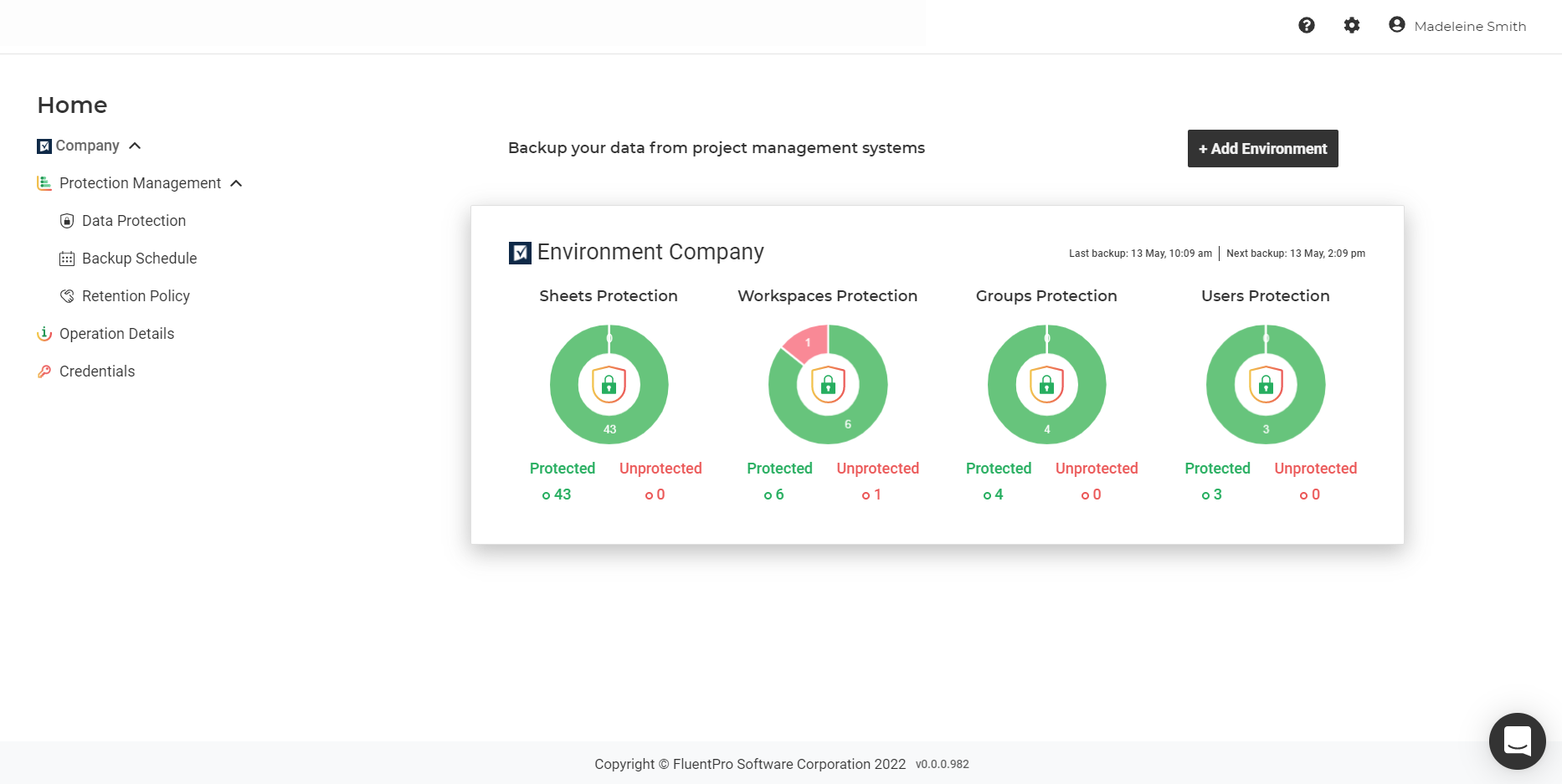This screenshot has width=1562, height=784.
Task: Click Protected legend under Workspaces Protection
Action: (779, 469)
